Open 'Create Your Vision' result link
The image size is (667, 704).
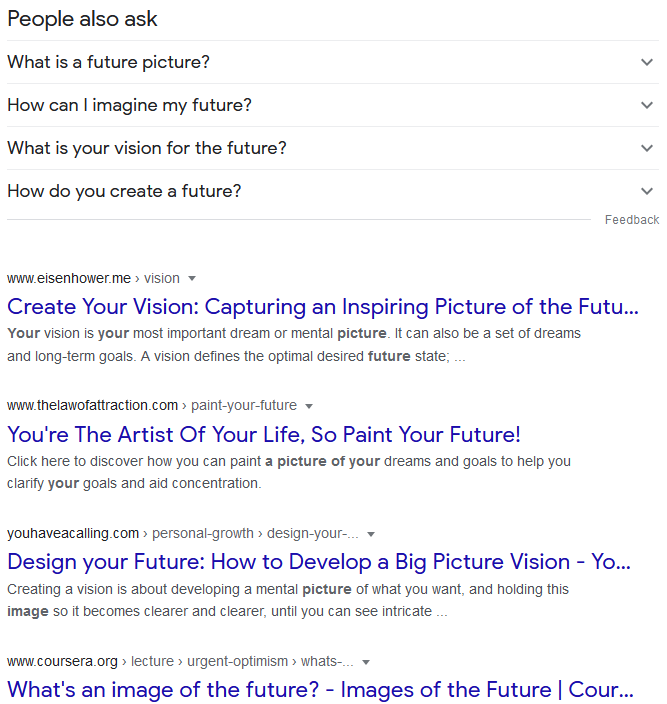tap(322, 306)
